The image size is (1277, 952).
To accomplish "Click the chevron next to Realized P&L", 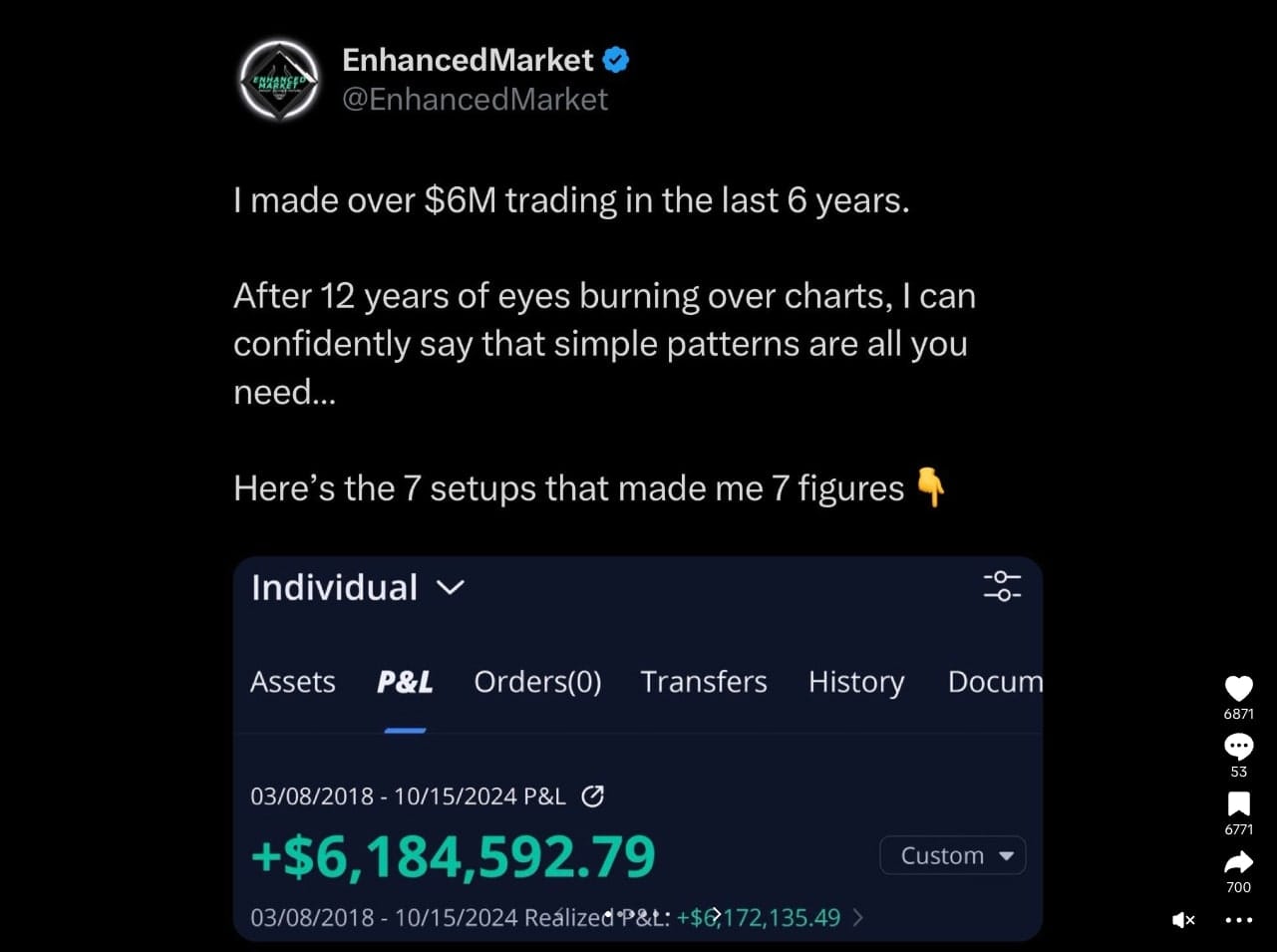I will coord(859,917).
